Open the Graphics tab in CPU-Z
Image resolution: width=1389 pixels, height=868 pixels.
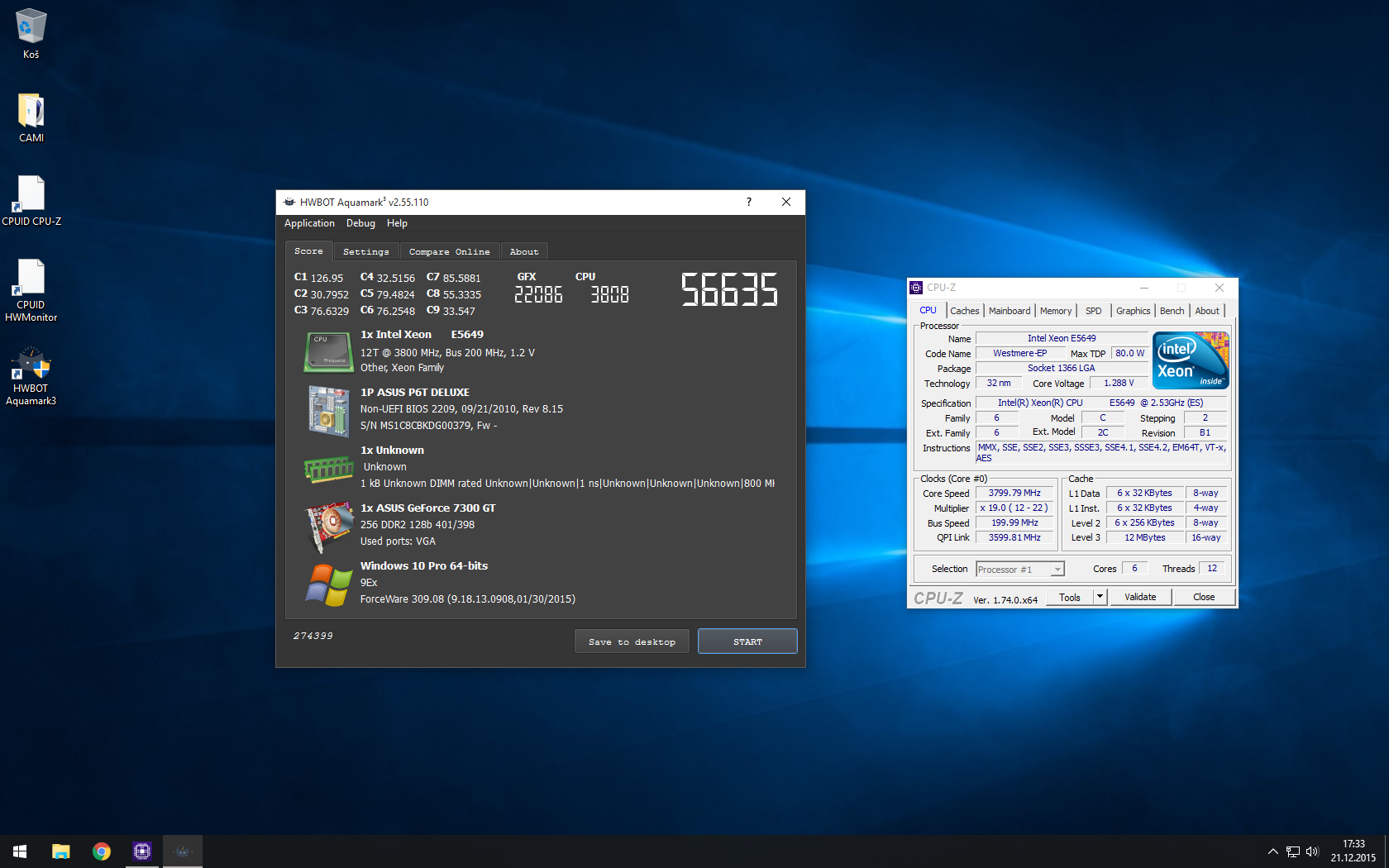tap(1133, 311)
